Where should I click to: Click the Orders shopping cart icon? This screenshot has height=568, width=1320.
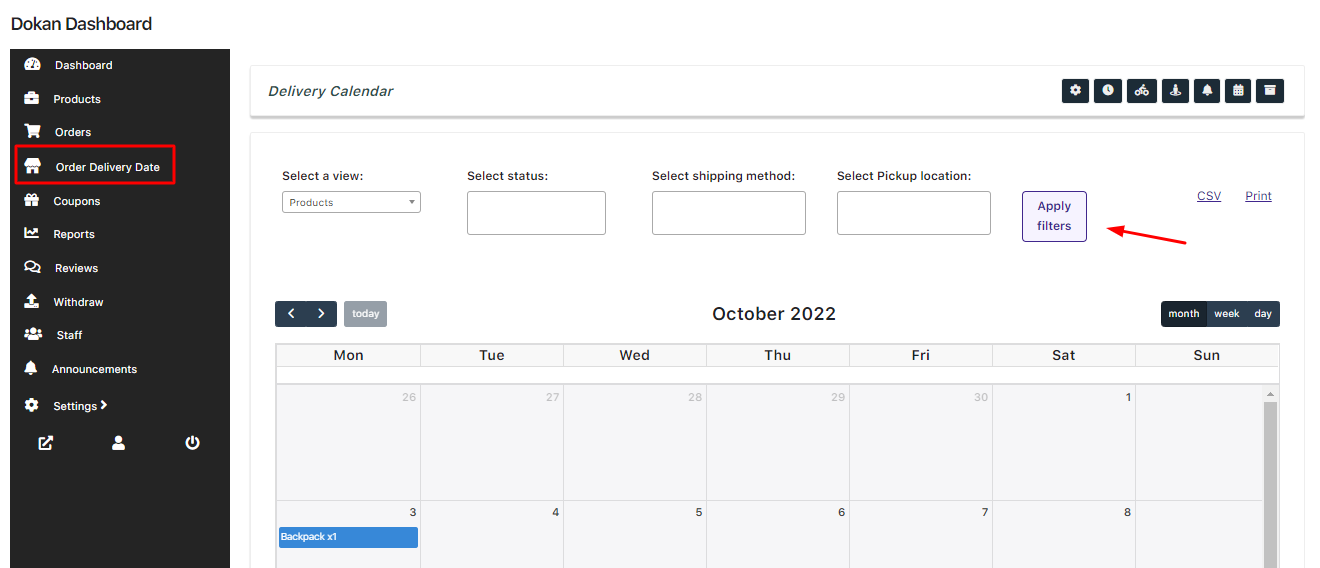[32, 132]
